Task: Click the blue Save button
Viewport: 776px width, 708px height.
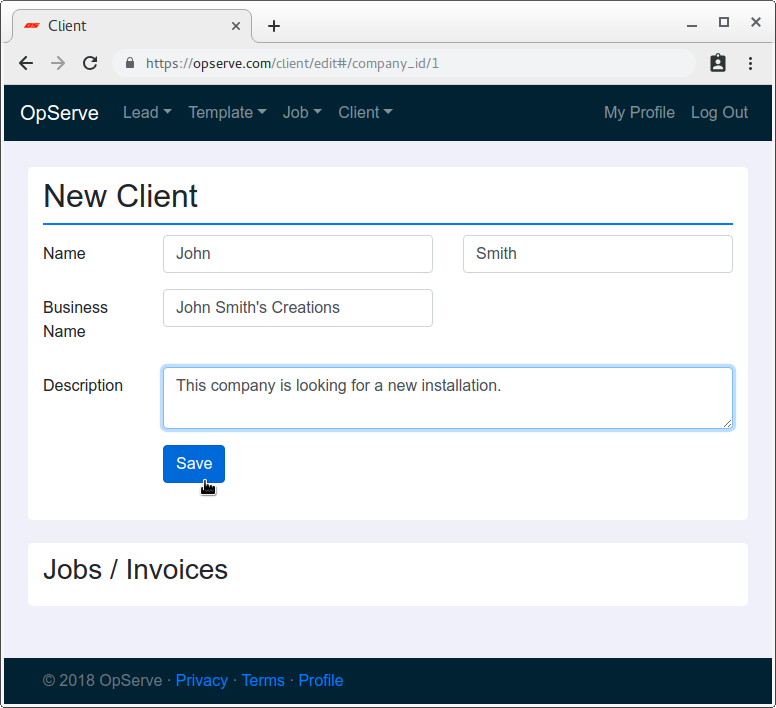Action: point(194,464)
